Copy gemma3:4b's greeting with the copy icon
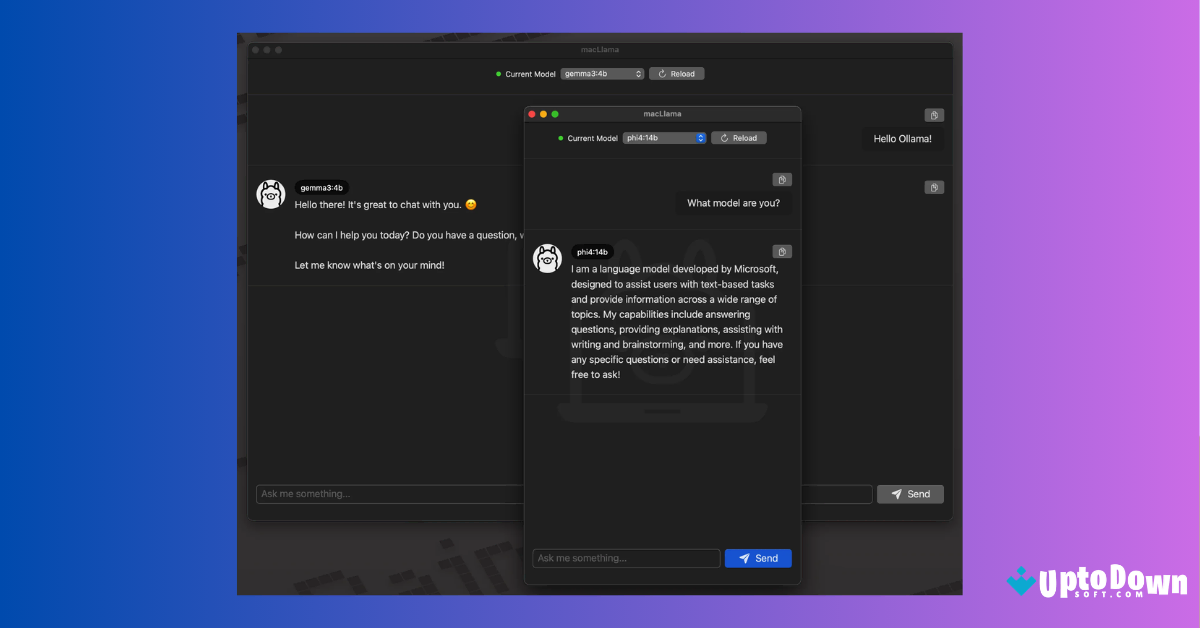This screenshot has width=1200, height=628. 934,187
